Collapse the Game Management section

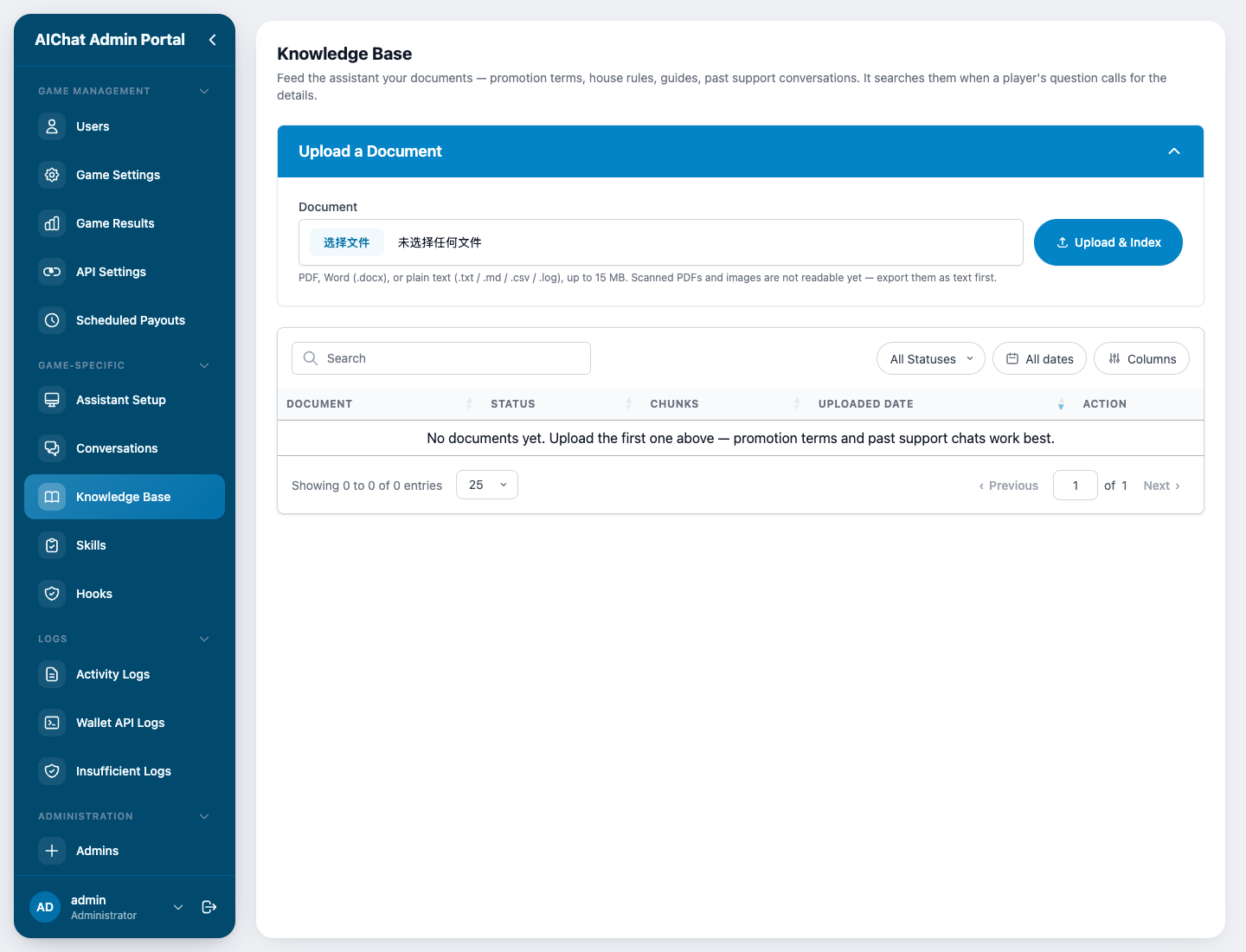point(204,91)
